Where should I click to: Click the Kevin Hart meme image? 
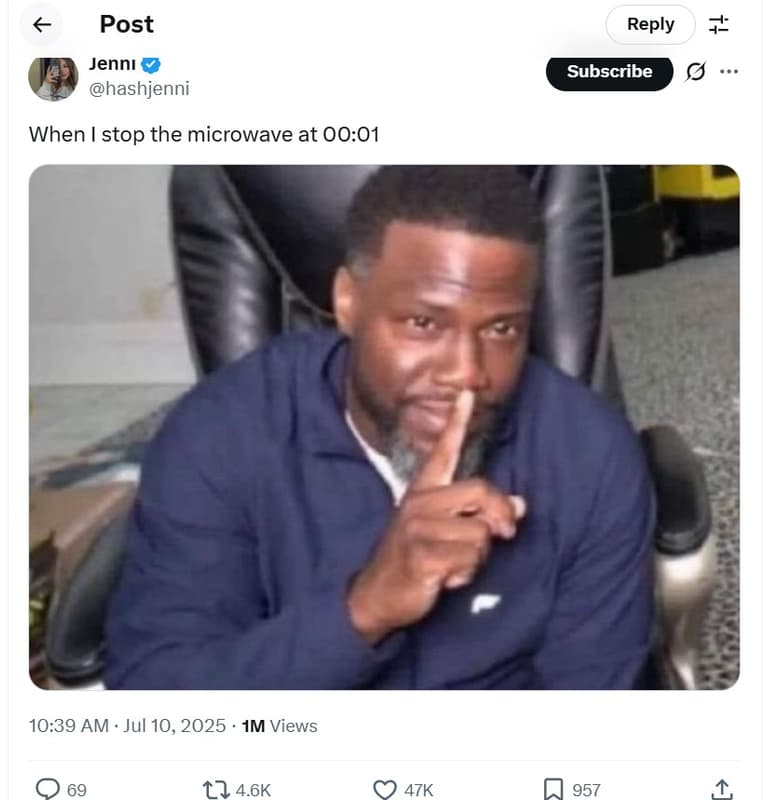pos(383,430)
